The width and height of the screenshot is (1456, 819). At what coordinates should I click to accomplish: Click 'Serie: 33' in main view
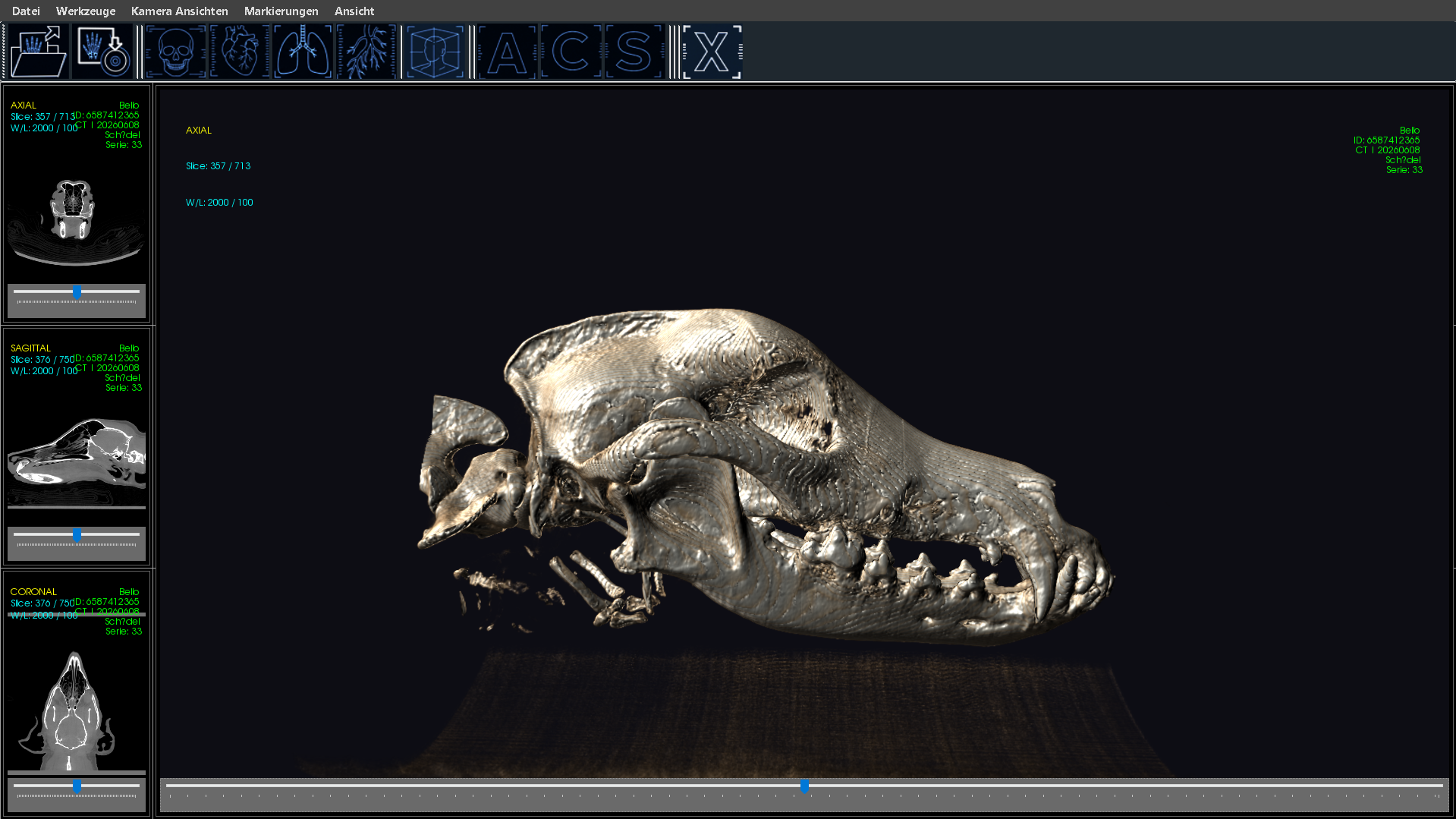(1404, 170)
